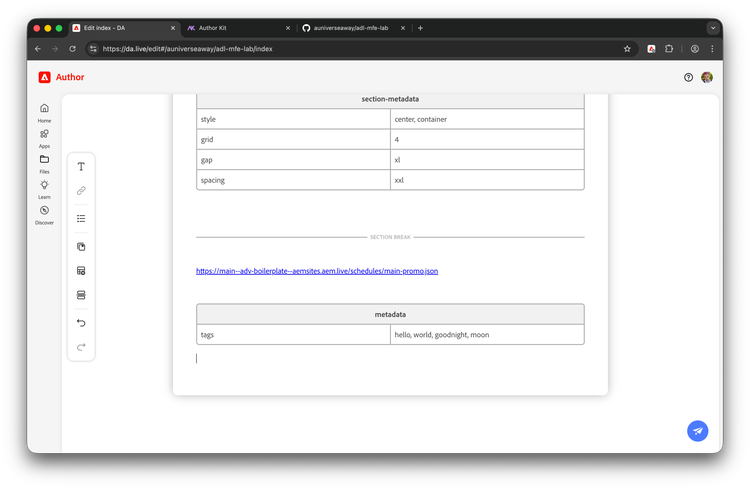The width and height of the screenshot is (750, 489).
Task: Click the Learn lightbulb icon
Action: pyautogui.click(x=44, y=185)
